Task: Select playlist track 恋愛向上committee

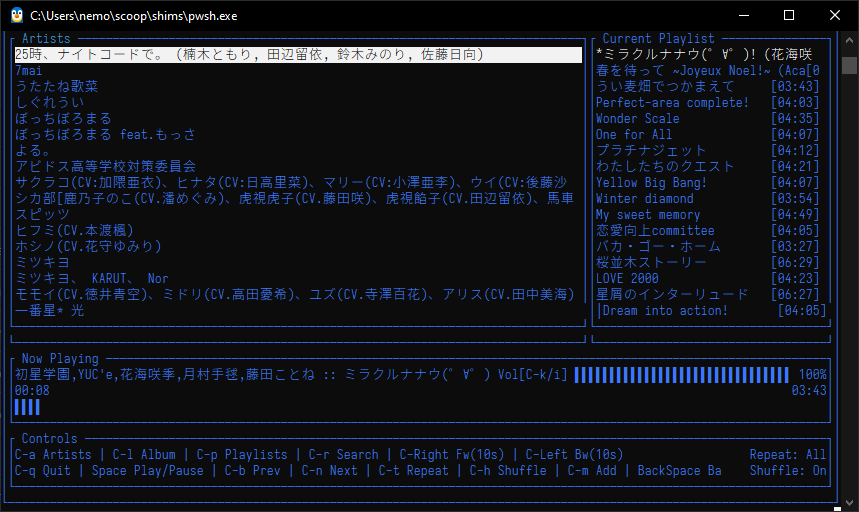Action: click(x=708, y=231)
